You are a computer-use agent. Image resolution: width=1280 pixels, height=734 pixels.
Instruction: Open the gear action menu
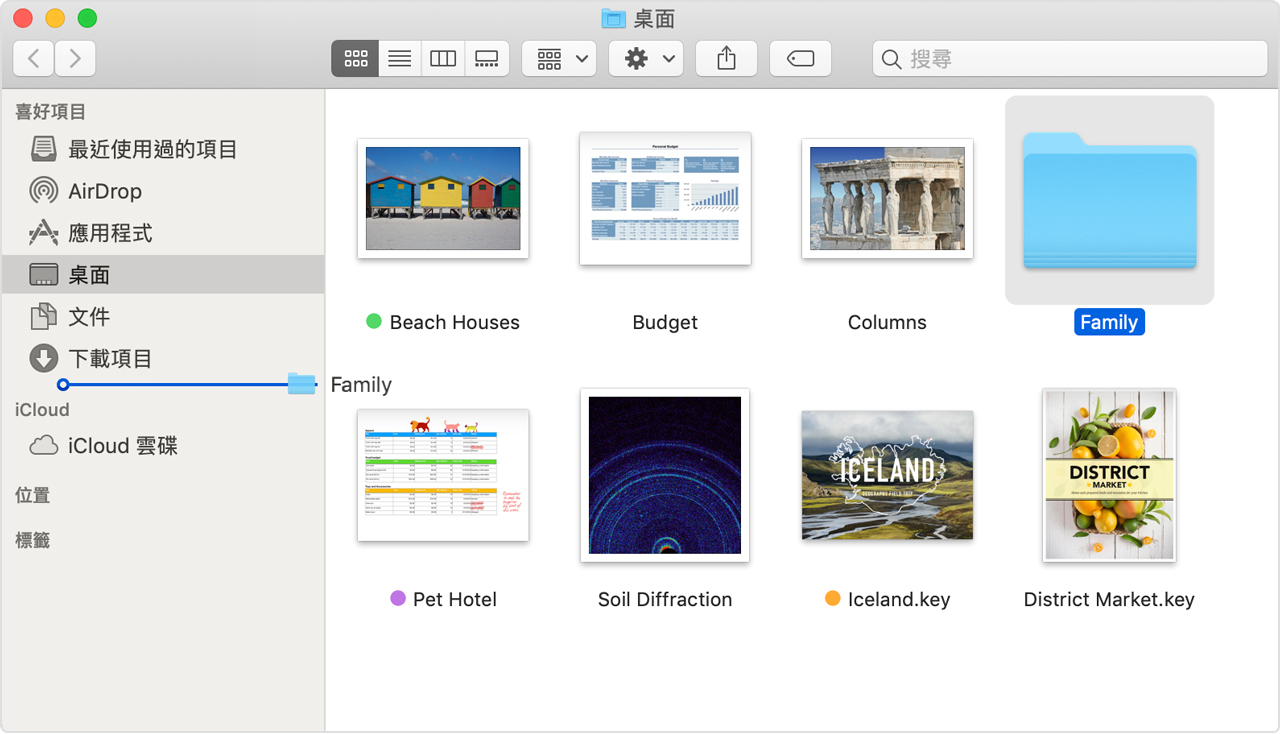tap(647, 59)
